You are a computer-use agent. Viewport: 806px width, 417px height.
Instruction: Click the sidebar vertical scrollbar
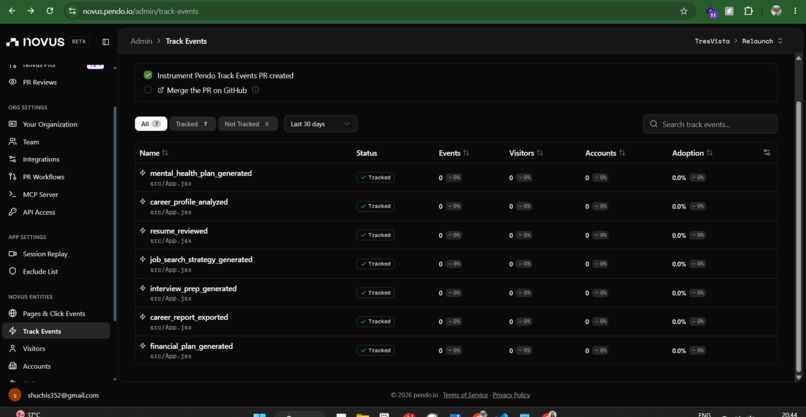[x=115, y=213]
